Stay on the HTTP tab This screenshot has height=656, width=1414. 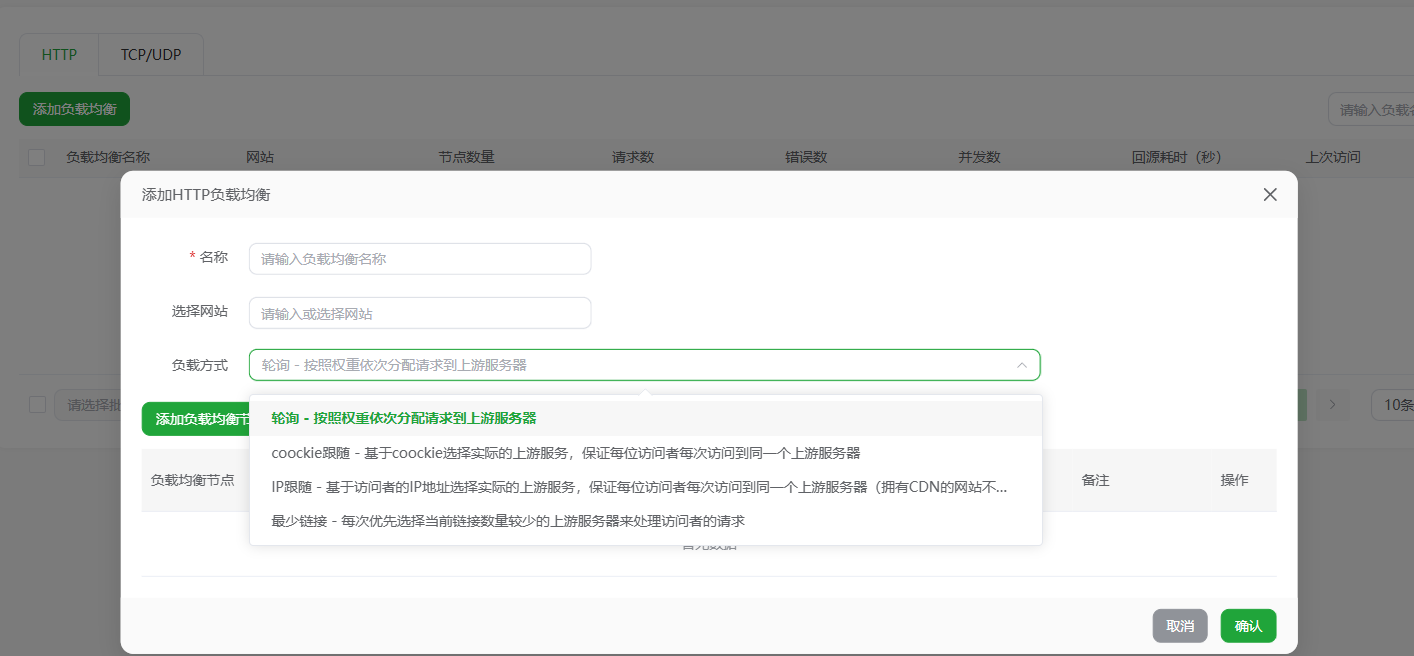(x=58, y=55)
